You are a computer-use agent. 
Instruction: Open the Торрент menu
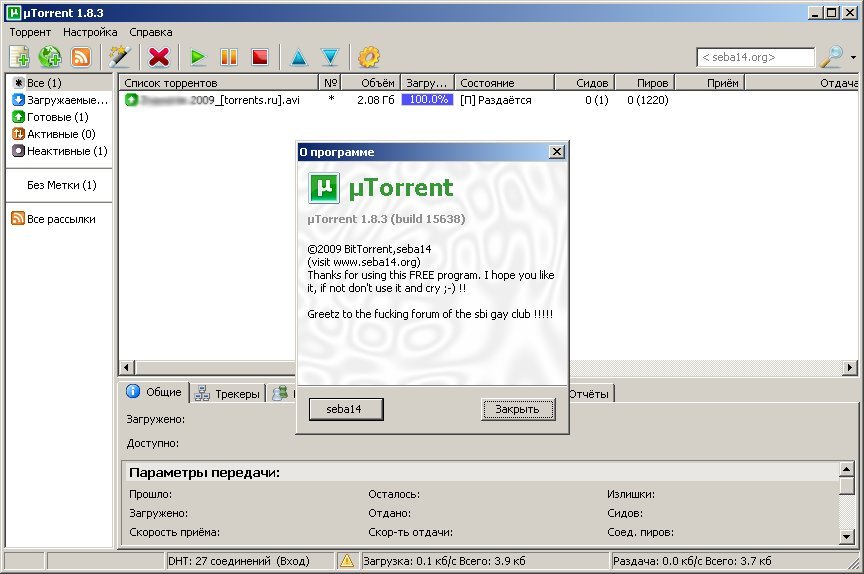click(30, 32)
